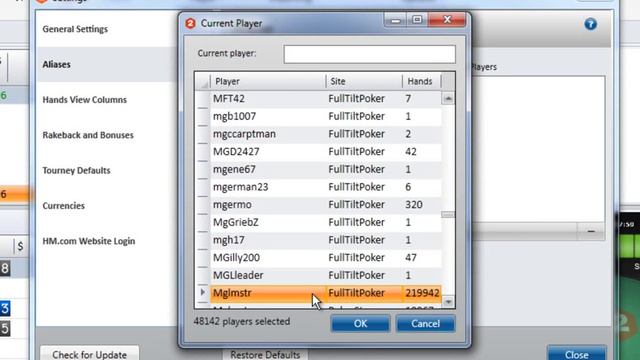
Task: Minimize the Current Player dialog
Action: tap(396, 20)
